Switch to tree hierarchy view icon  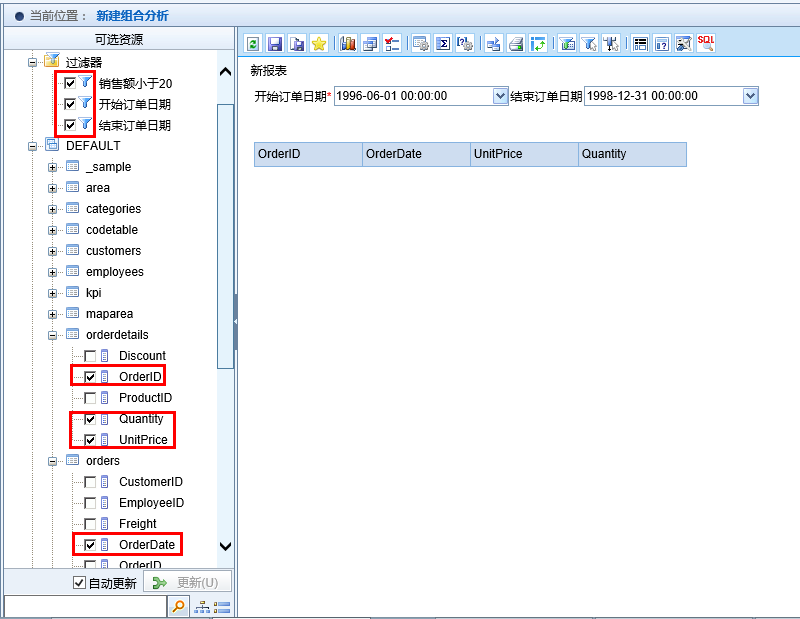202,607
